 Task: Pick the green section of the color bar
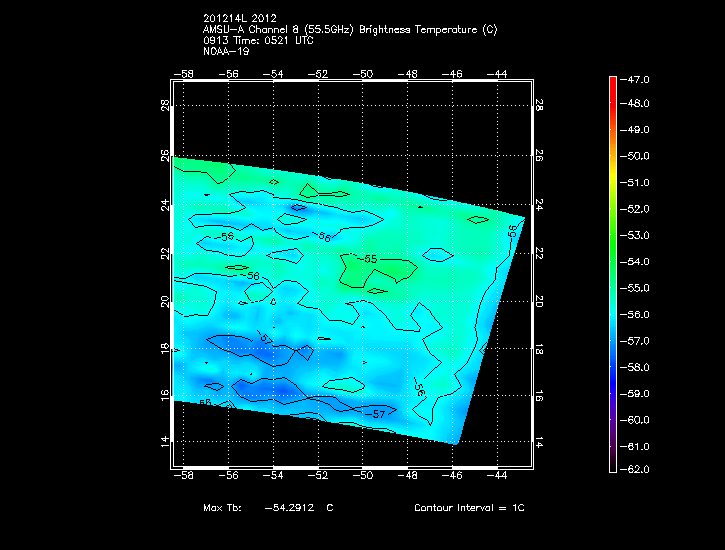click(612, 235)
